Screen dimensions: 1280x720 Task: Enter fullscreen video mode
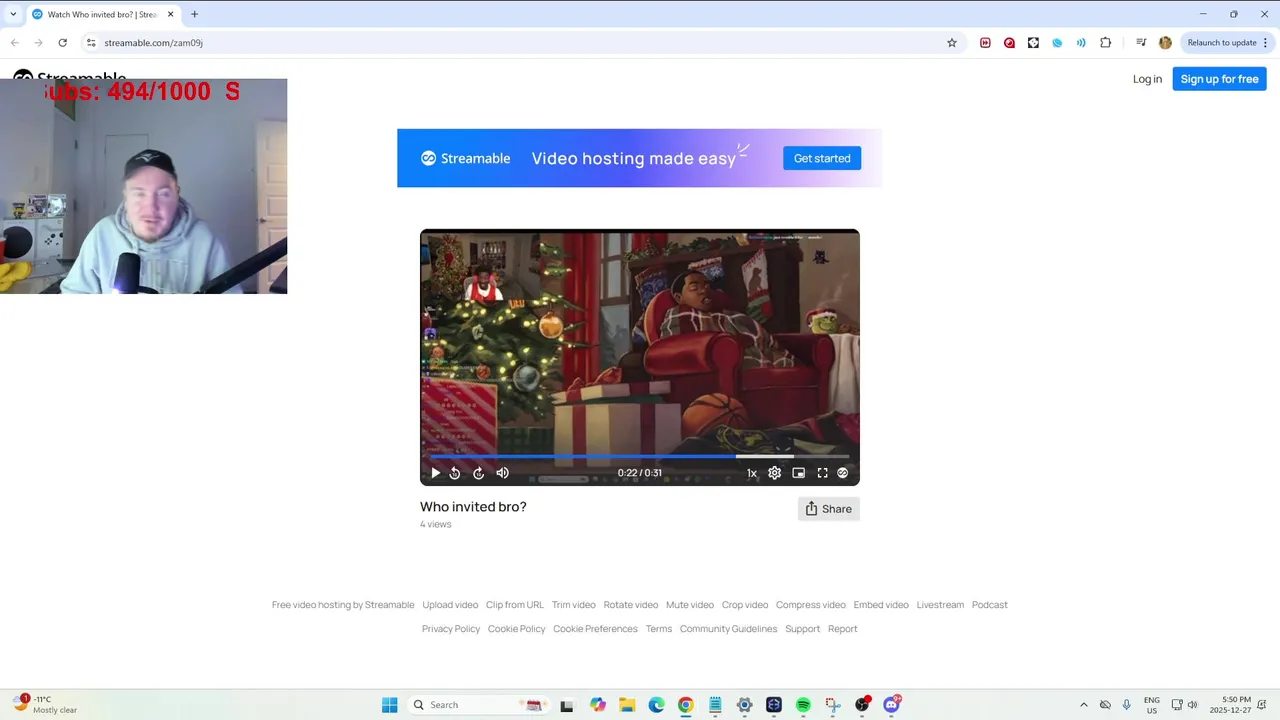(x=823, y=473)
